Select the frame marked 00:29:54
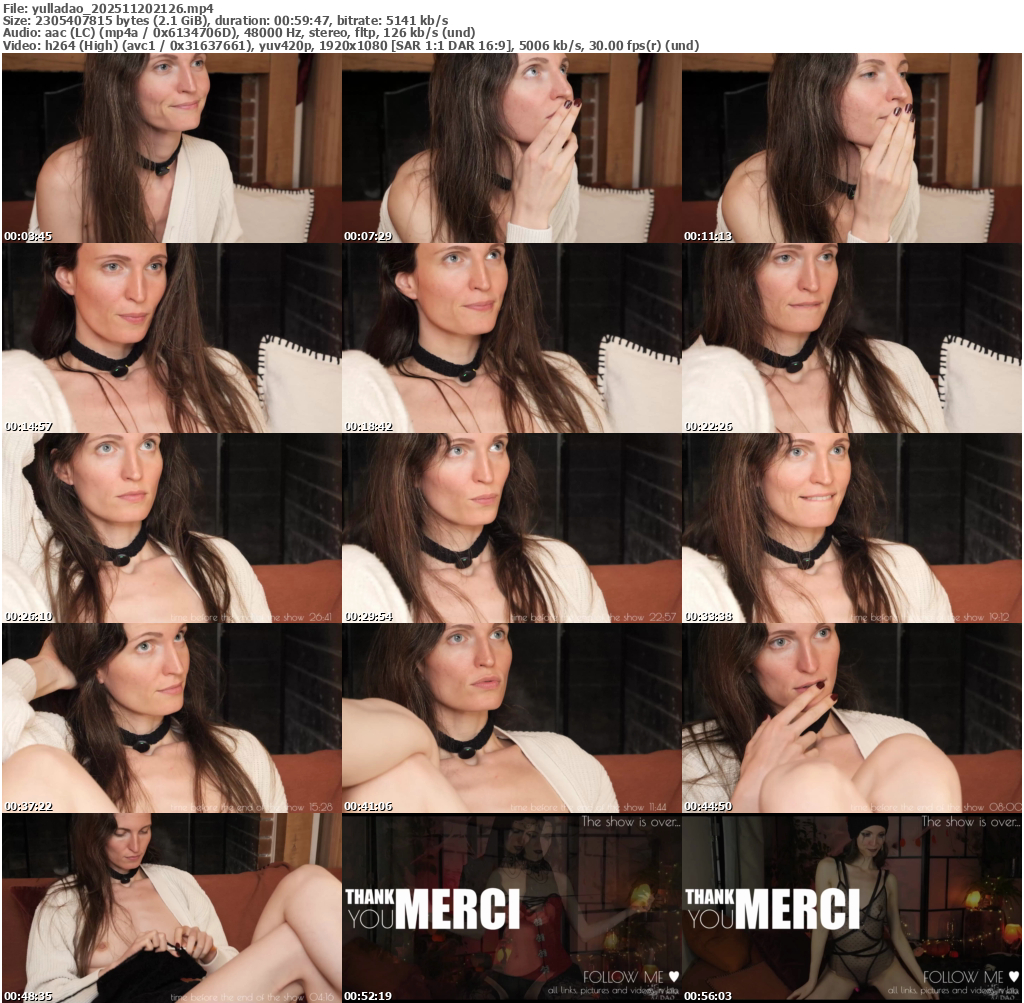 click(x=511, y=528)
